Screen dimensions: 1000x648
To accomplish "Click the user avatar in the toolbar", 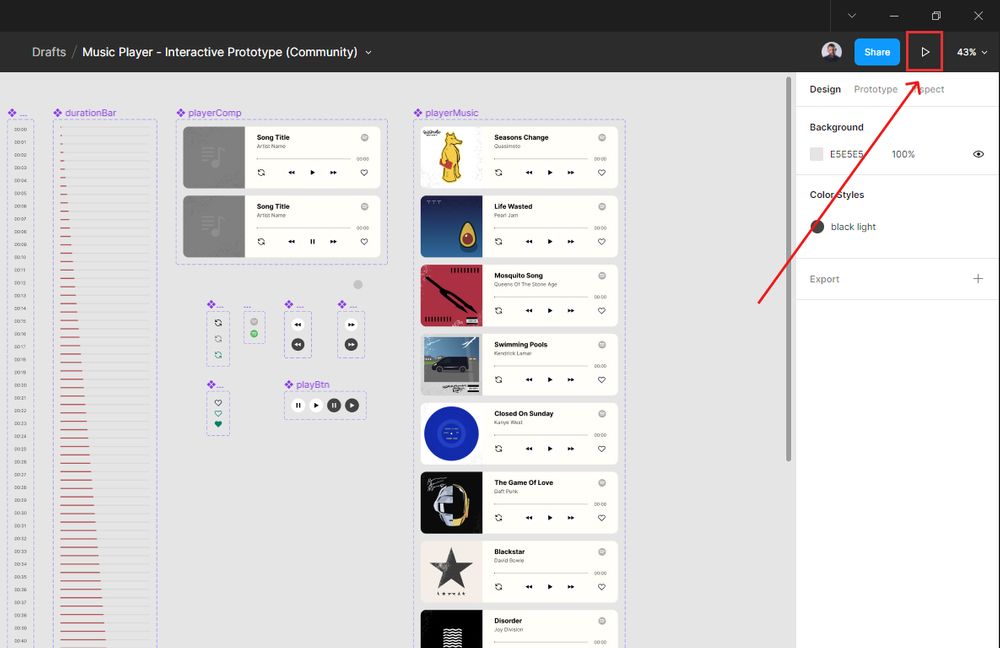I will tap(831, 51).
